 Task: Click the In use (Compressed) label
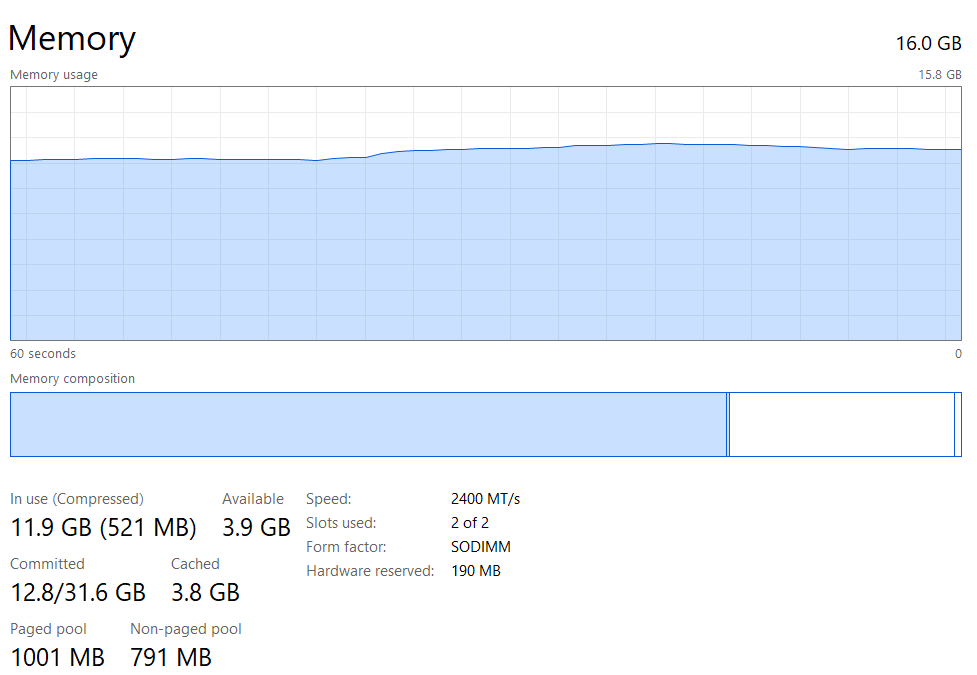click(x=77, y=499)
